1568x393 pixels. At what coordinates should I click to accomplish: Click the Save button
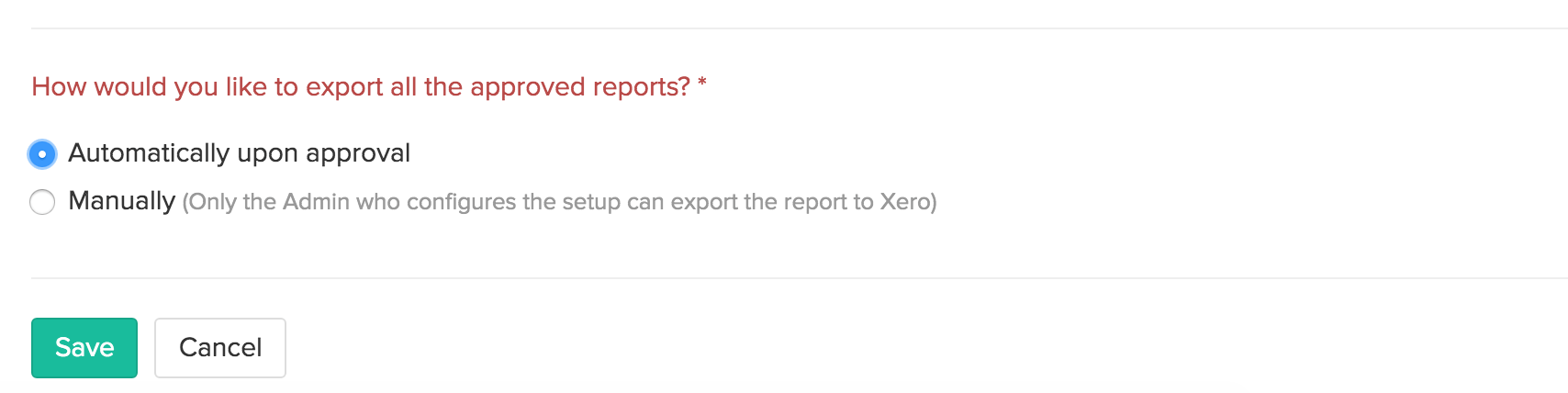coord(84,348)
